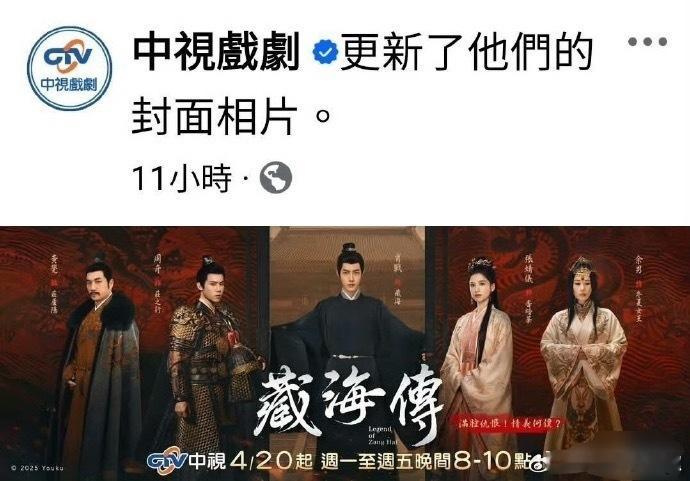
Task: Click the 2025 Youku copyright notice
Action: click(37, 468)
